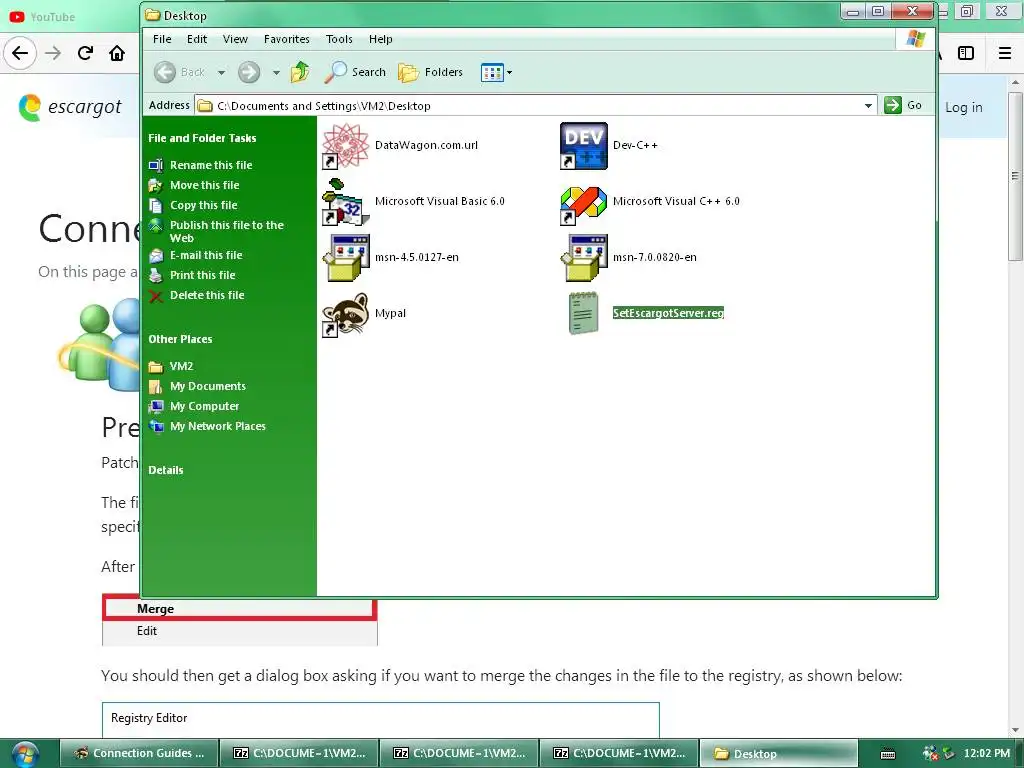Select the Dev-C++ shortcut icon
Viewport: 1024px width, 768px height.
584,146
